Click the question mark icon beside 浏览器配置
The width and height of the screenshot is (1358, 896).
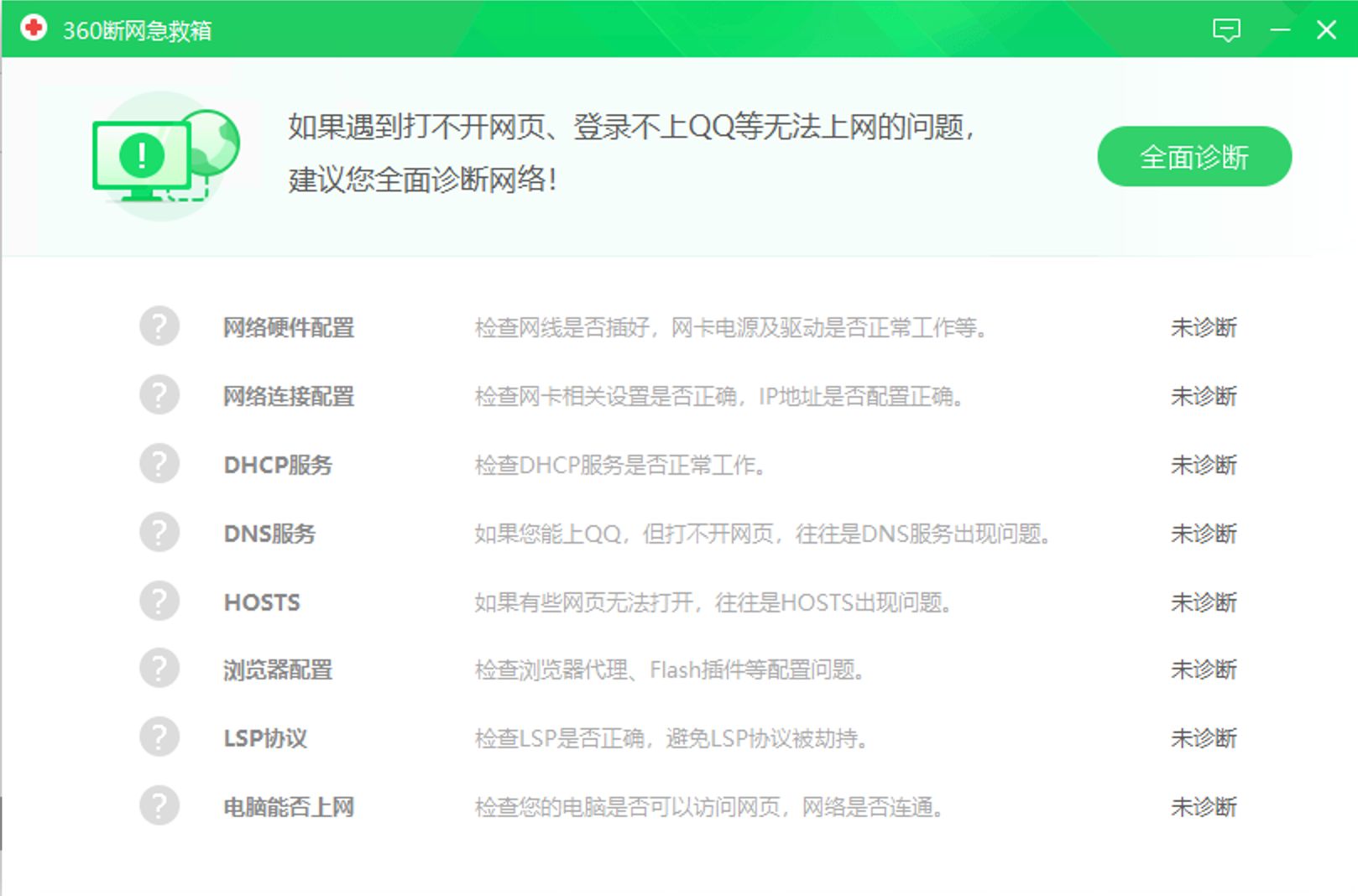click(159, 669)
